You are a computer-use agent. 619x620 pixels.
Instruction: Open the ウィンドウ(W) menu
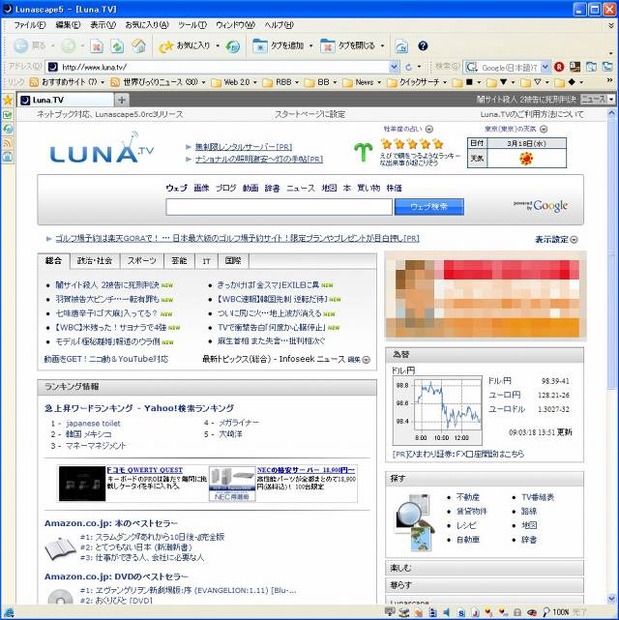(235, 25)
